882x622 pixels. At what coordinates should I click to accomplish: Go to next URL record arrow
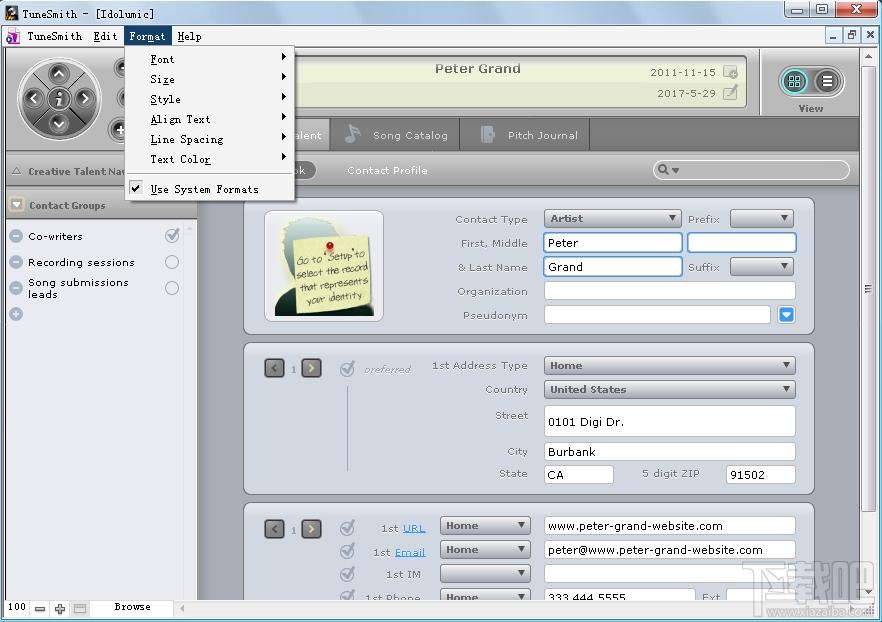click(312, 529)
